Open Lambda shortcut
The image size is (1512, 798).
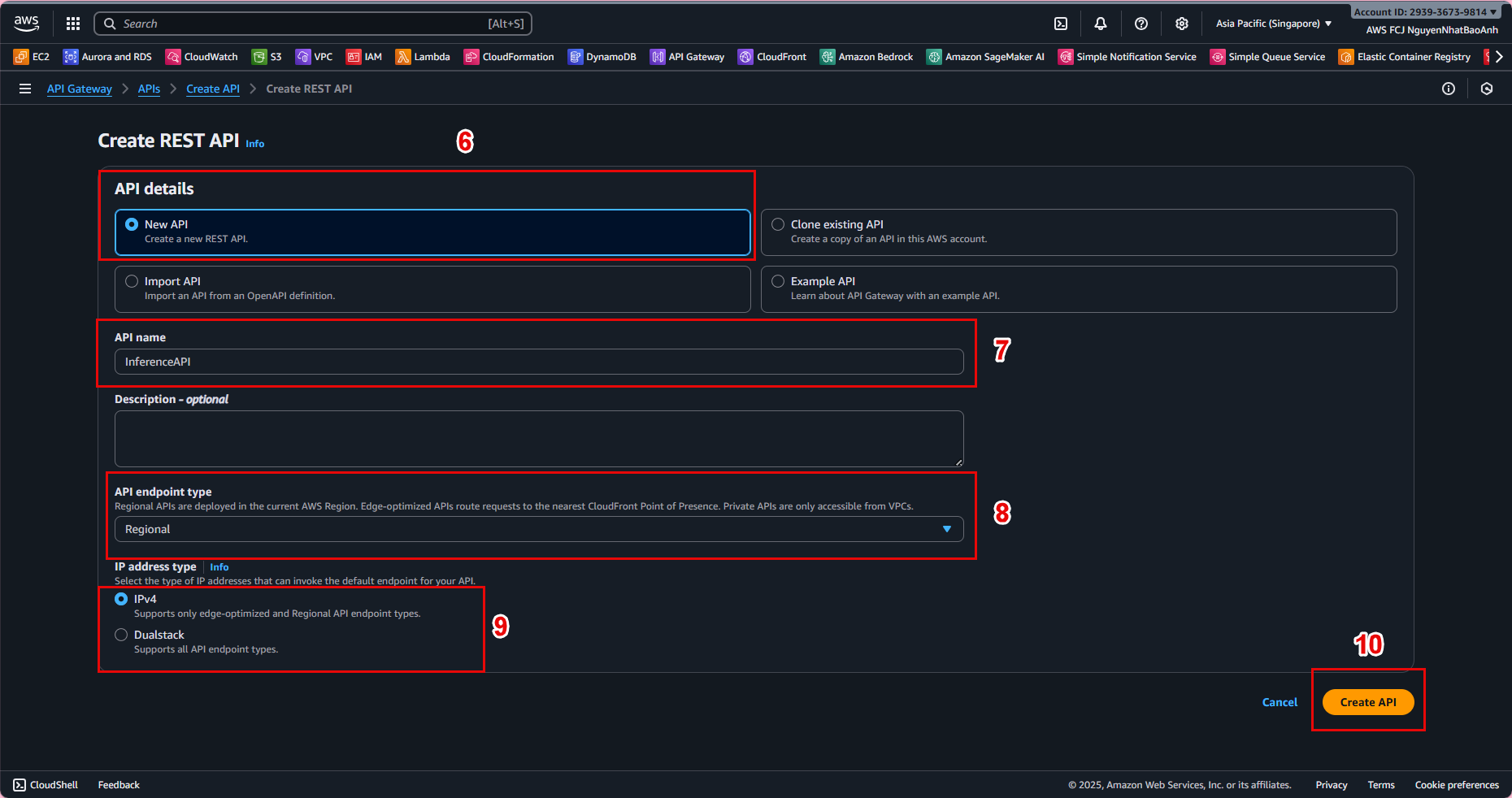pyautogui.click(x=423, y=57)
